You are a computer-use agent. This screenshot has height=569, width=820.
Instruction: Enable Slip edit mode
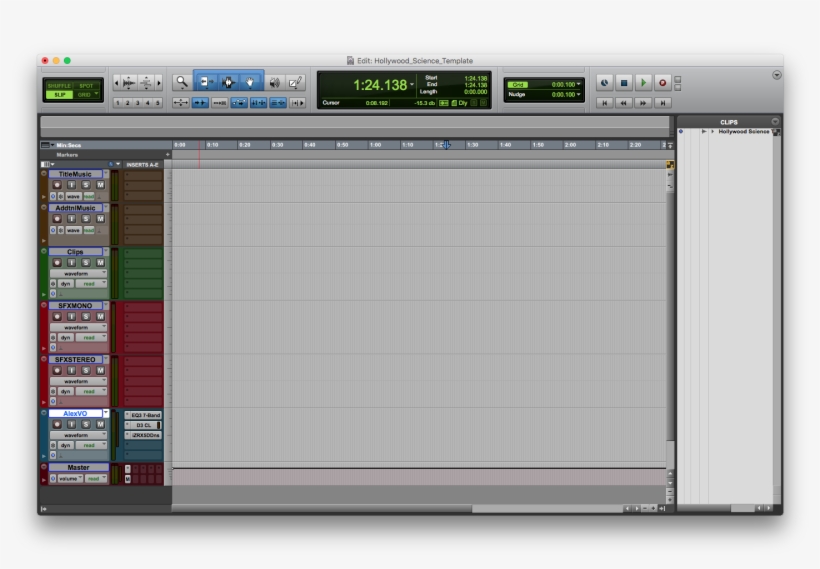tap(59, 95)
